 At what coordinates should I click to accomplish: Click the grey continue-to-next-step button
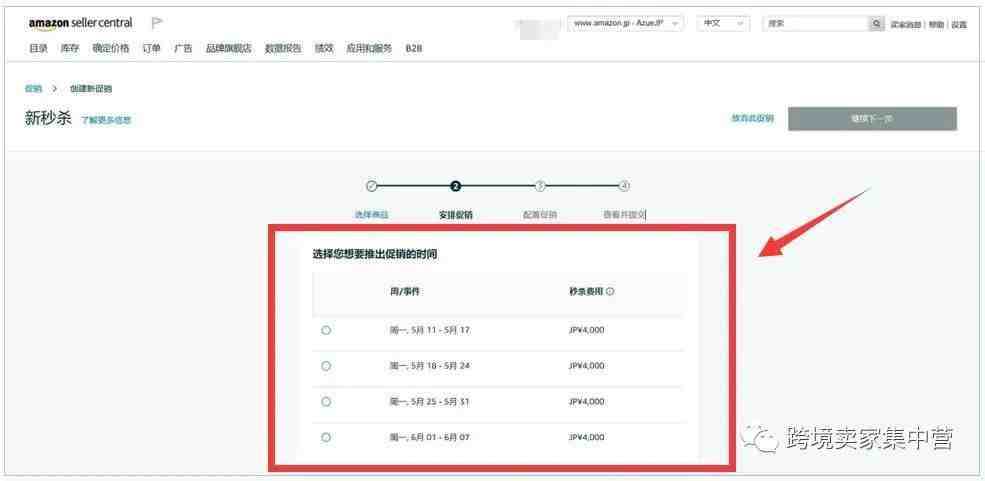(x=873, y=119)
